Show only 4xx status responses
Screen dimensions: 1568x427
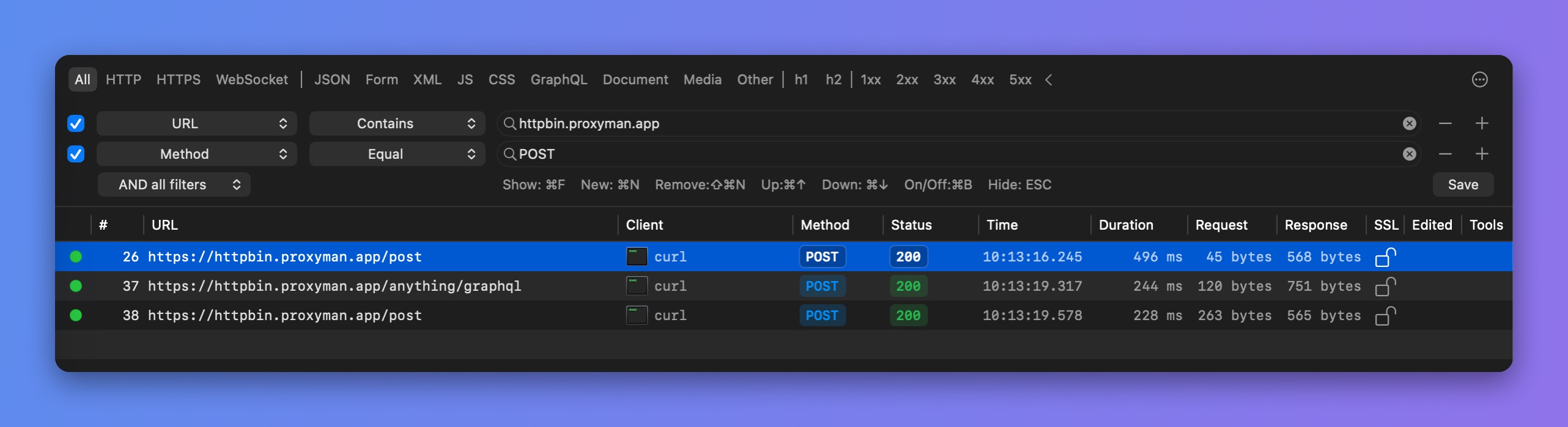pos(983,79)
